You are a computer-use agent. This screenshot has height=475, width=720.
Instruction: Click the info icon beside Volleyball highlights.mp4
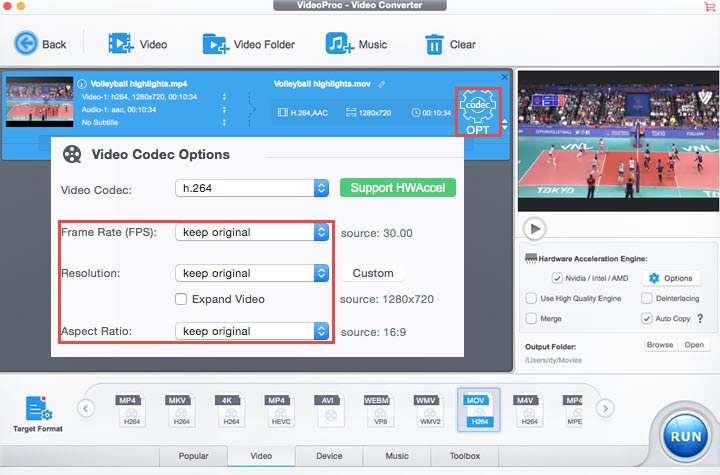tap(82, 84)
